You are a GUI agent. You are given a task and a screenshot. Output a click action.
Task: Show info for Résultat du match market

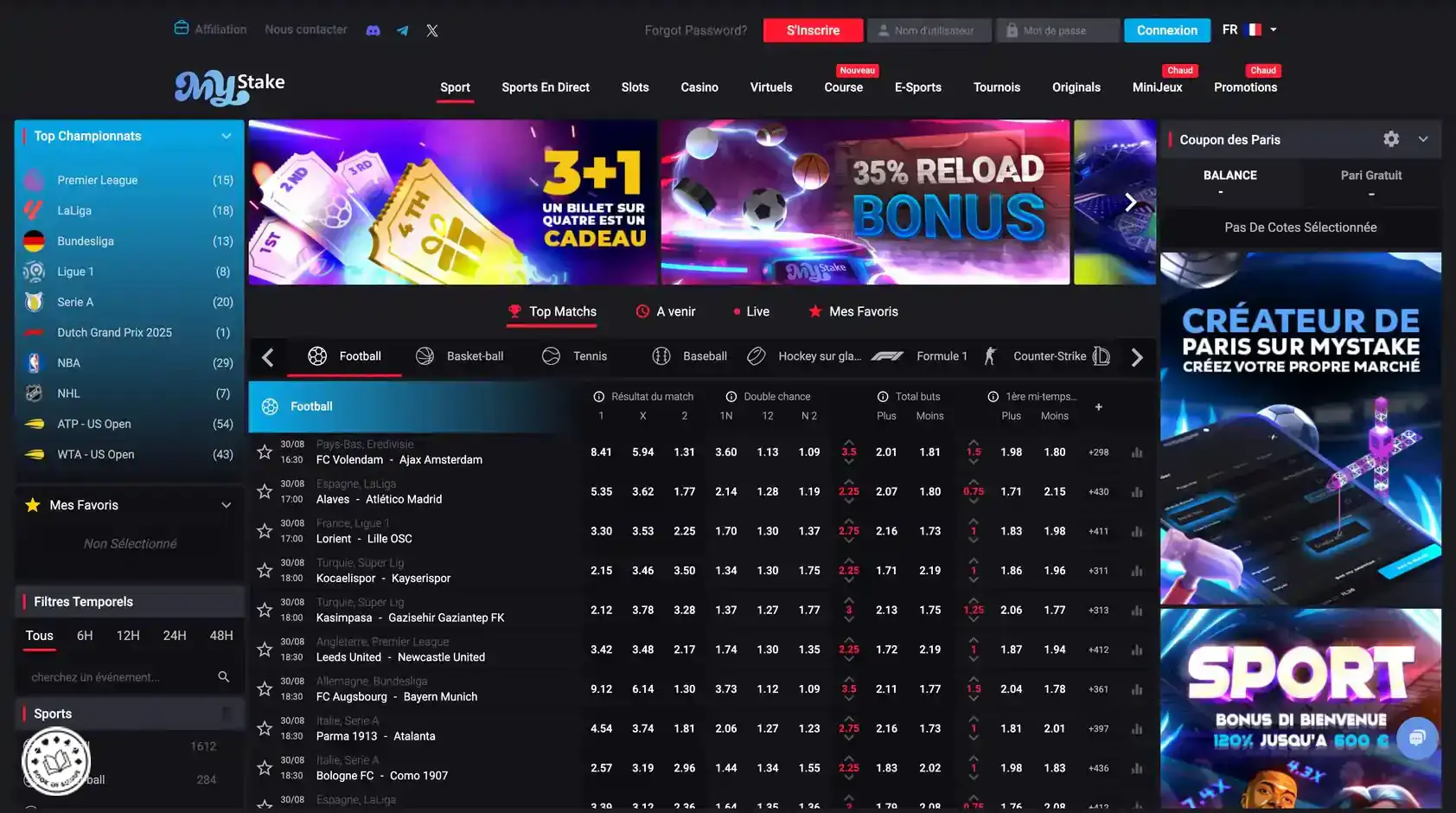[x=598, y=396]
